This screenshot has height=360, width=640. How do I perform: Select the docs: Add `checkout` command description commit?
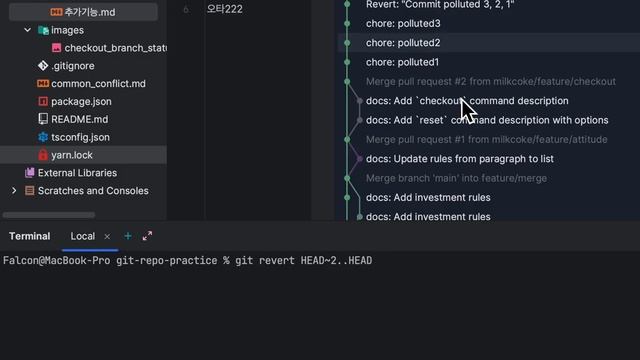[x=467, y=101]
